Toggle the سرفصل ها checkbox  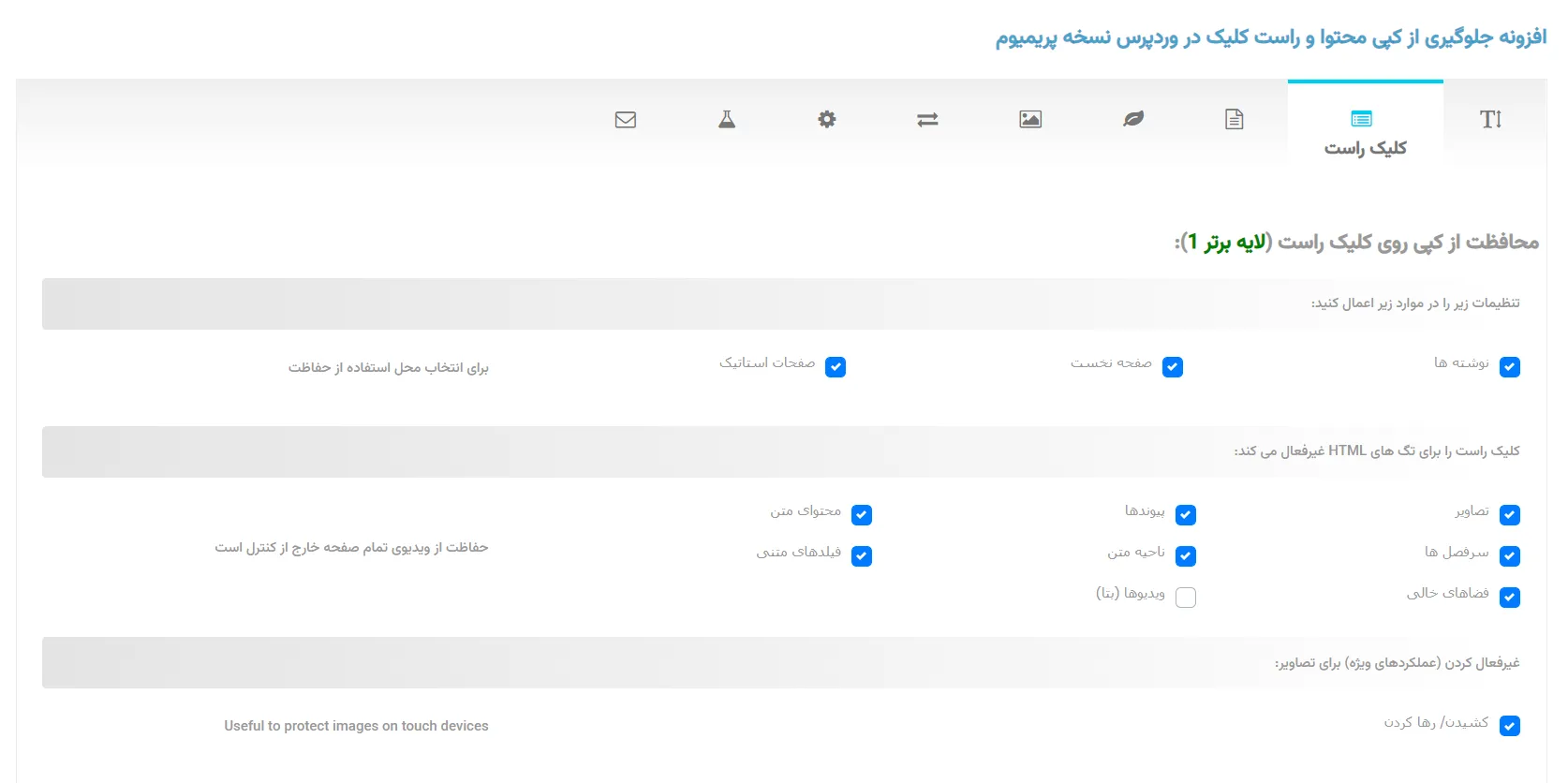[x=1510, y=556]
